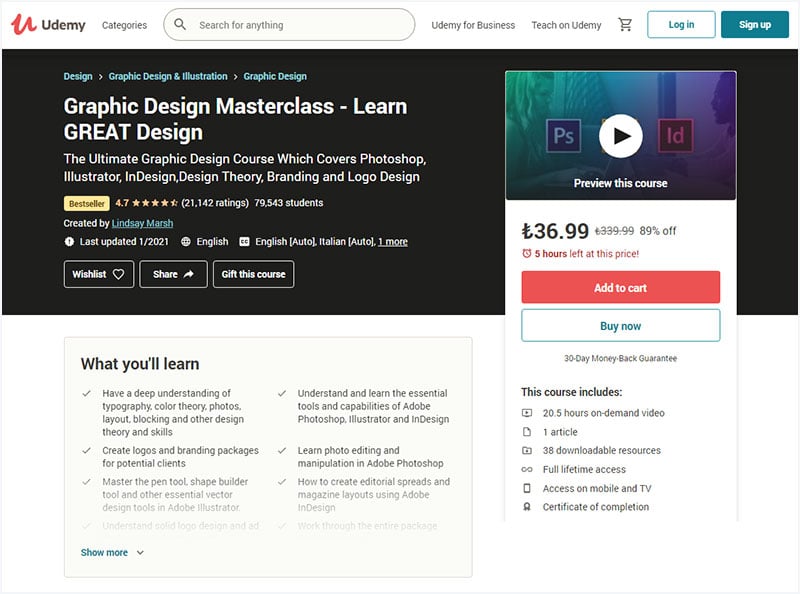The height and width of the screenshot is (594, 800).
Task: Click Add to cart
Action: tap(620, 287)
